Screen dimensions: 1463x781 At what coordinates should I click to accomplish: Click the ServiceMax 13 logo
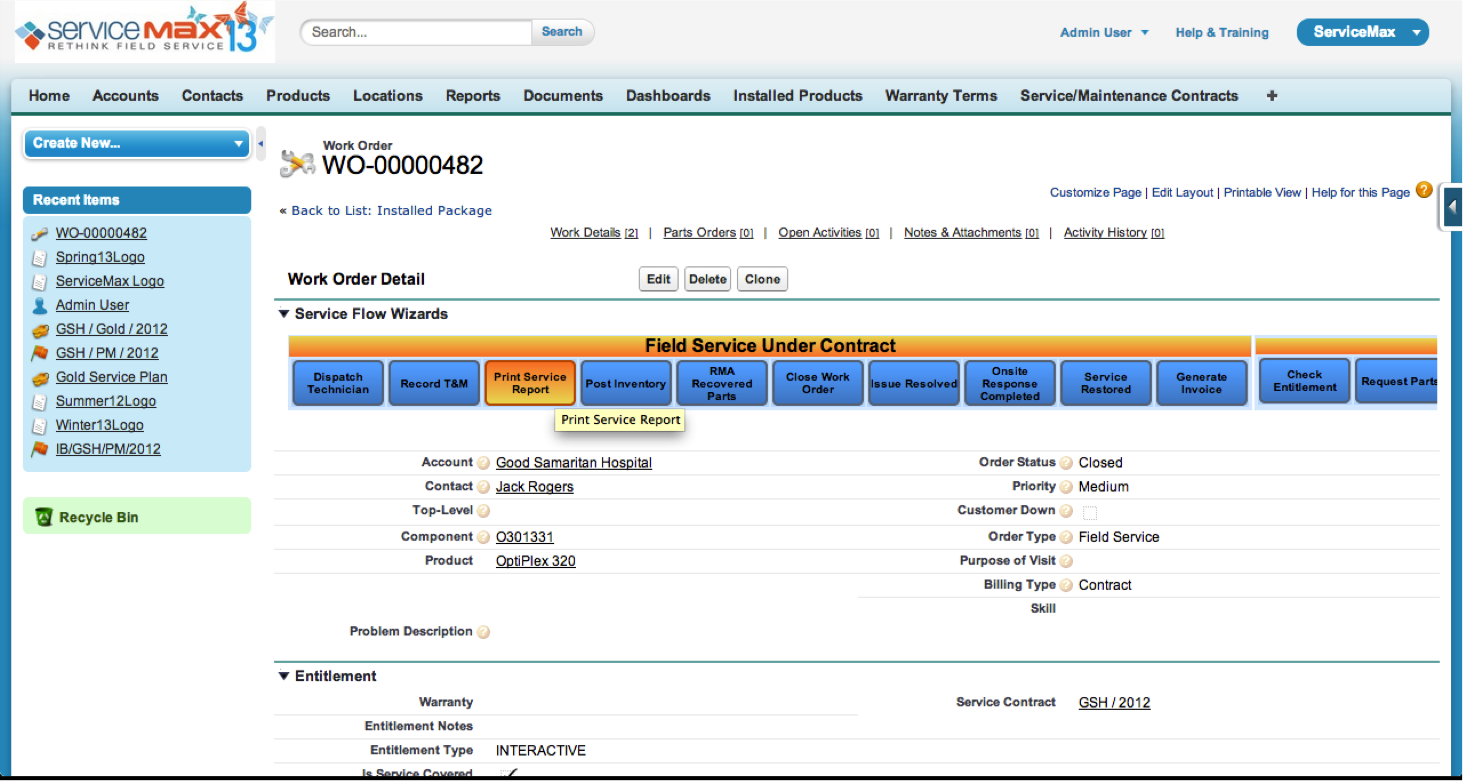(x=144, y=32)
